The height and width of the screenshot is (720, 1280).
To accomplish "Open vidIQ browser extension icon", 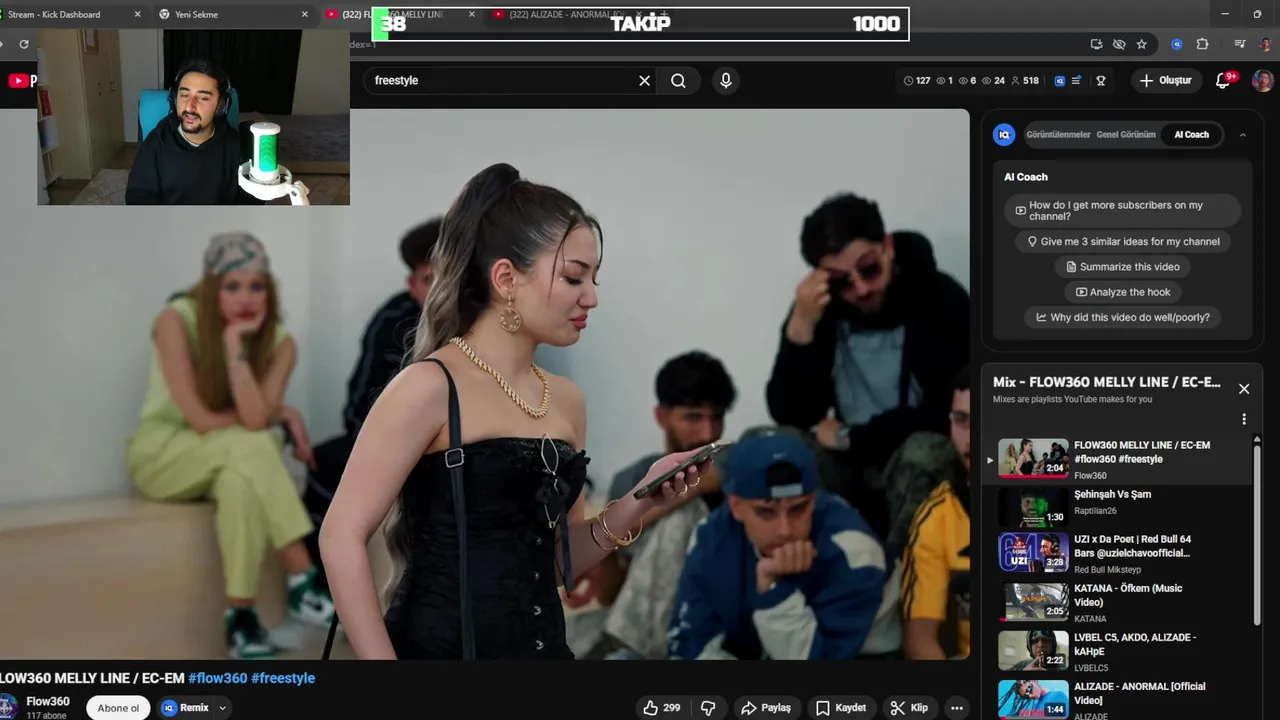I will [1177, 44].
